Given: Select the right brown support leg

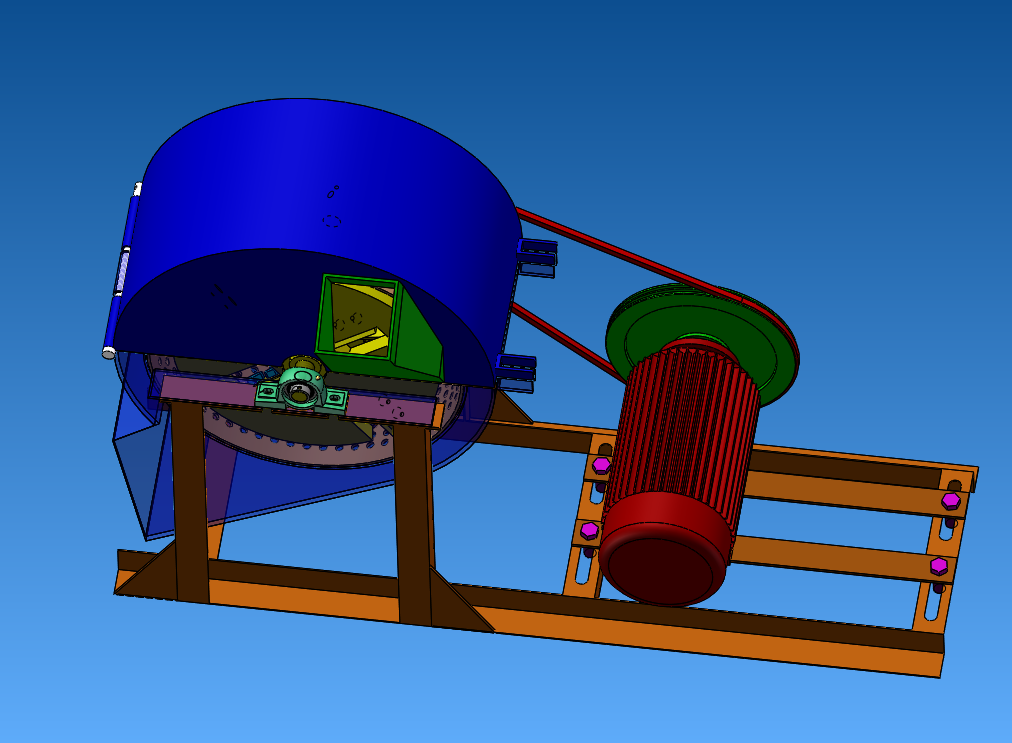Looking at the screenshot, I should click(413, 520).
